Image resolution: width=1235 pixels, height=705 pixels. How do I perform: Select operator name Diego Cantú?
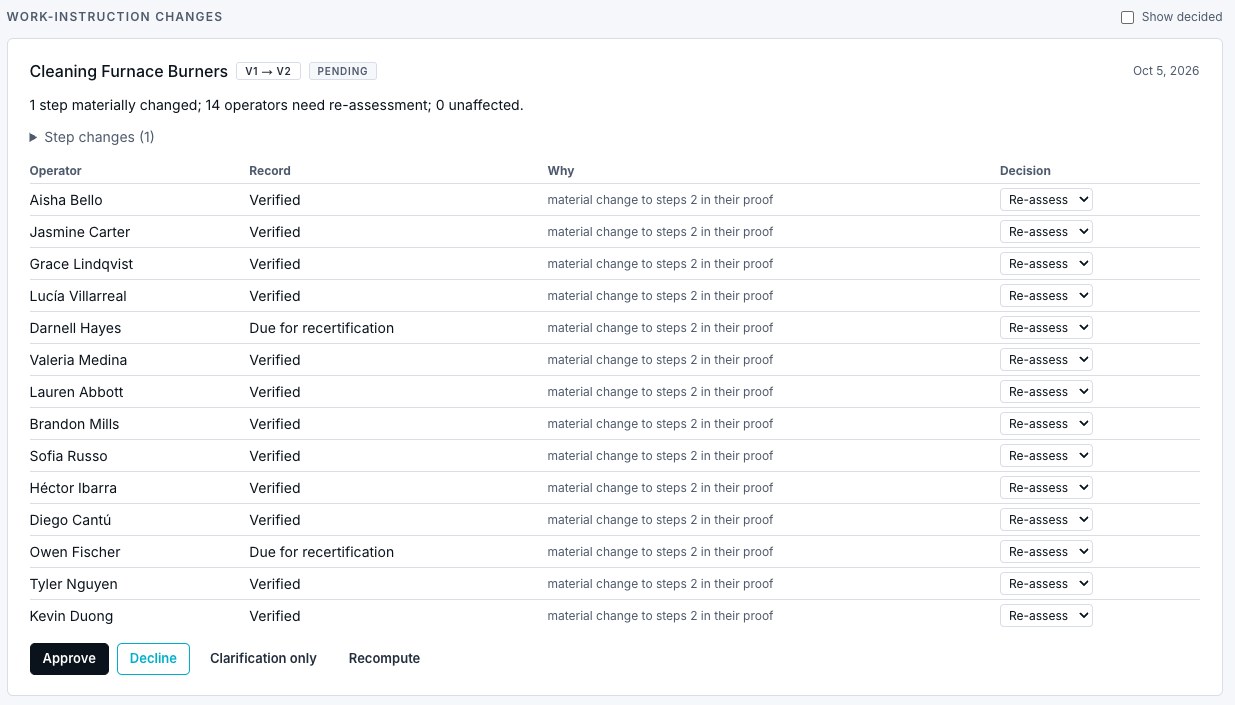(x=70, y=520)
